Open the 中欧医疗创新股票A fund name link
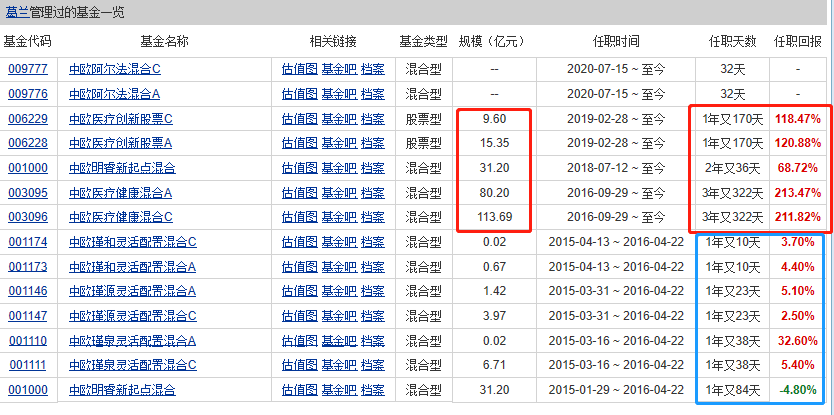Viewport: 834px width, 415px height. [121, 143]
